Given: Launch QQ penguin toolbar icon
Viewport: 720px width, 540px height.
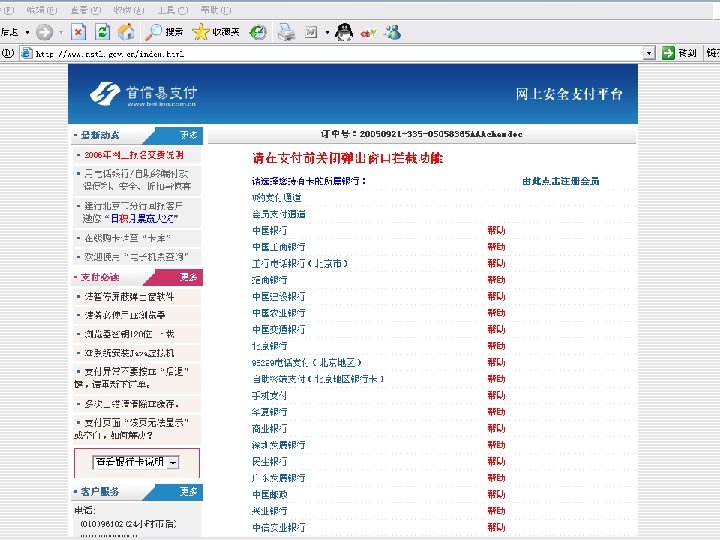Looking at the screenshot, I should click(344, 32).
